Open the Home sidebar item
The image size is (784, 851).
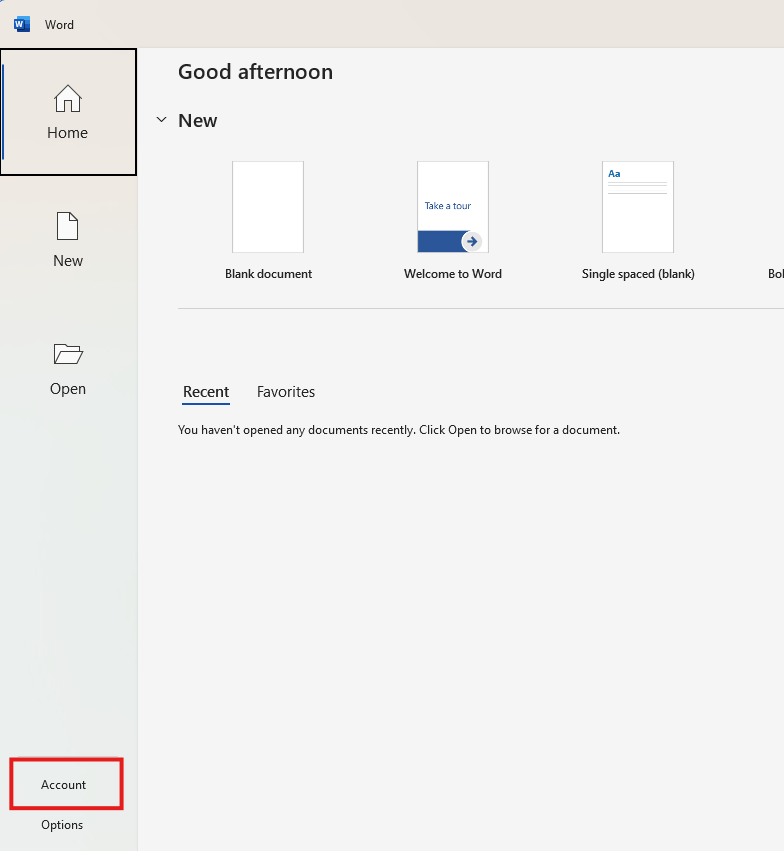pyautogui.click(x=68, y=112)
